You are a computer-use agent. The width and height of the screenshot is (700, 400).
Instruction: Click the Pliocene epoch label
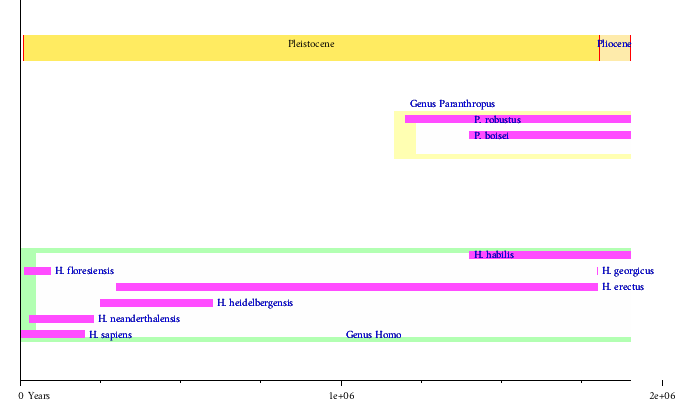pos(614,44)
